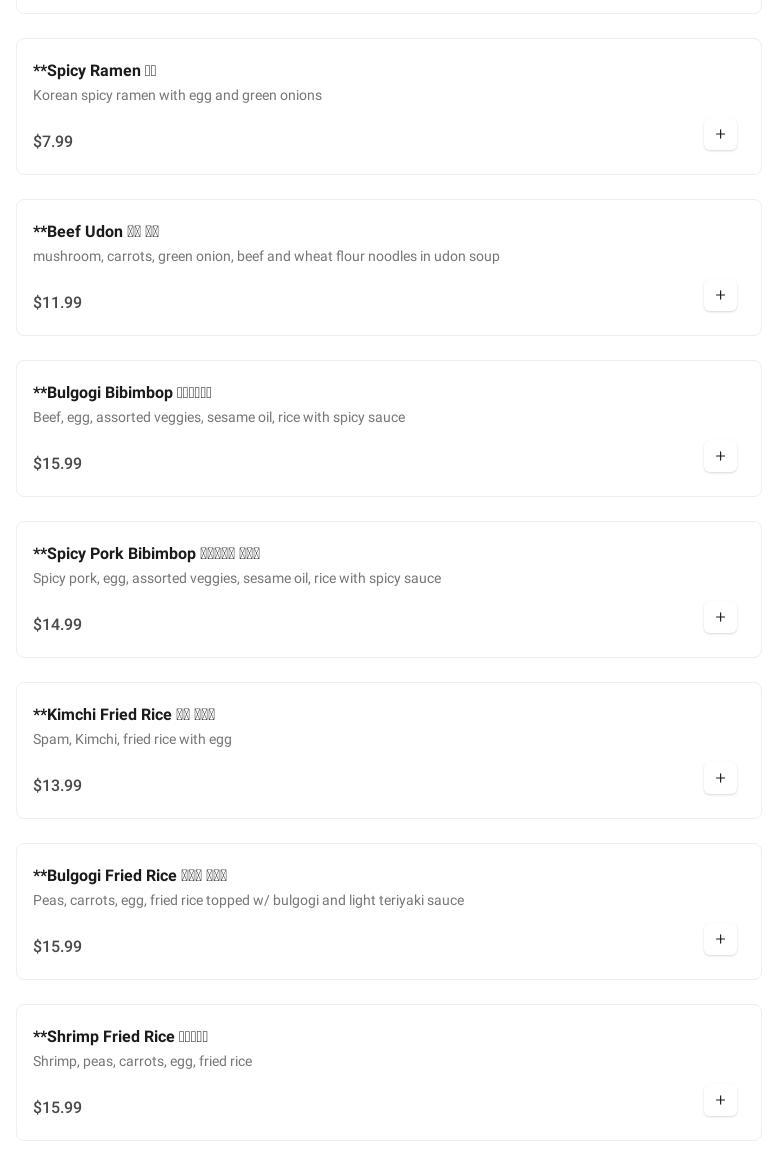This screenshot has width=778, height=1159.
Task: Click the Beef Udon ingredients description
Action: coord(266,257)
